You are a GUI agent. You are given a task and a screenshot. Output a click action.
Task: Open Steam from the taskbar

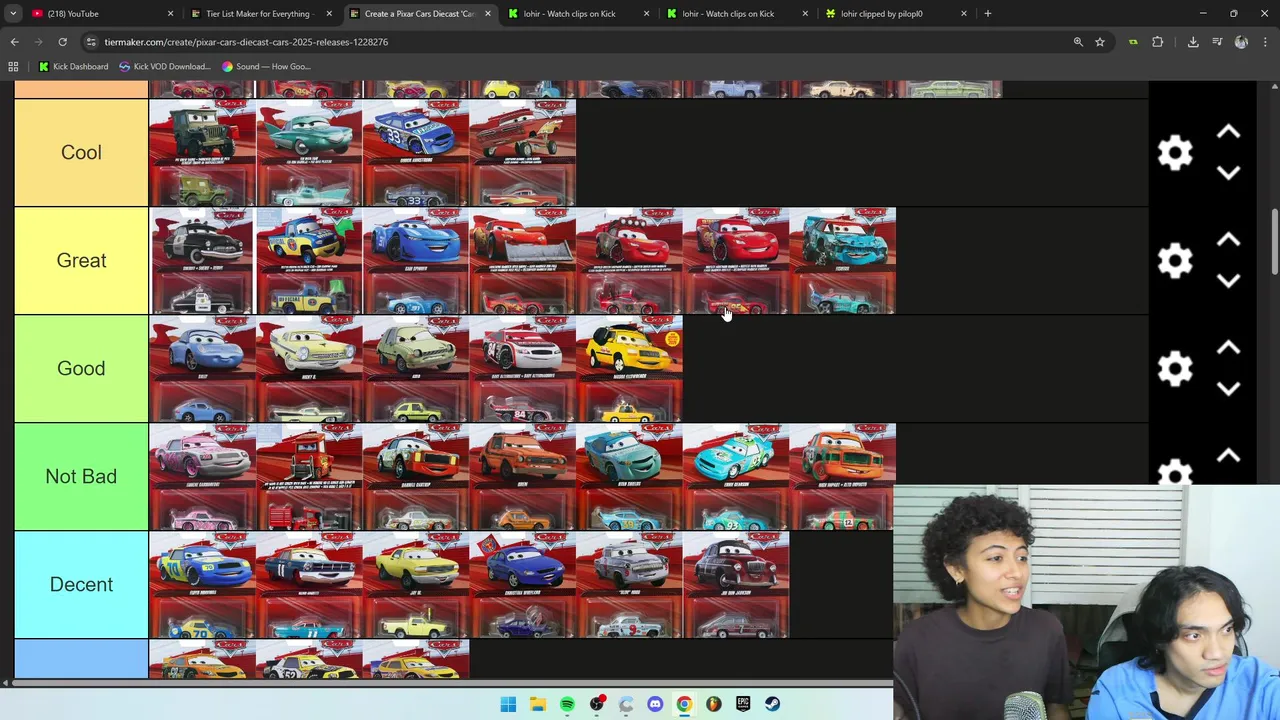(773, 704)
